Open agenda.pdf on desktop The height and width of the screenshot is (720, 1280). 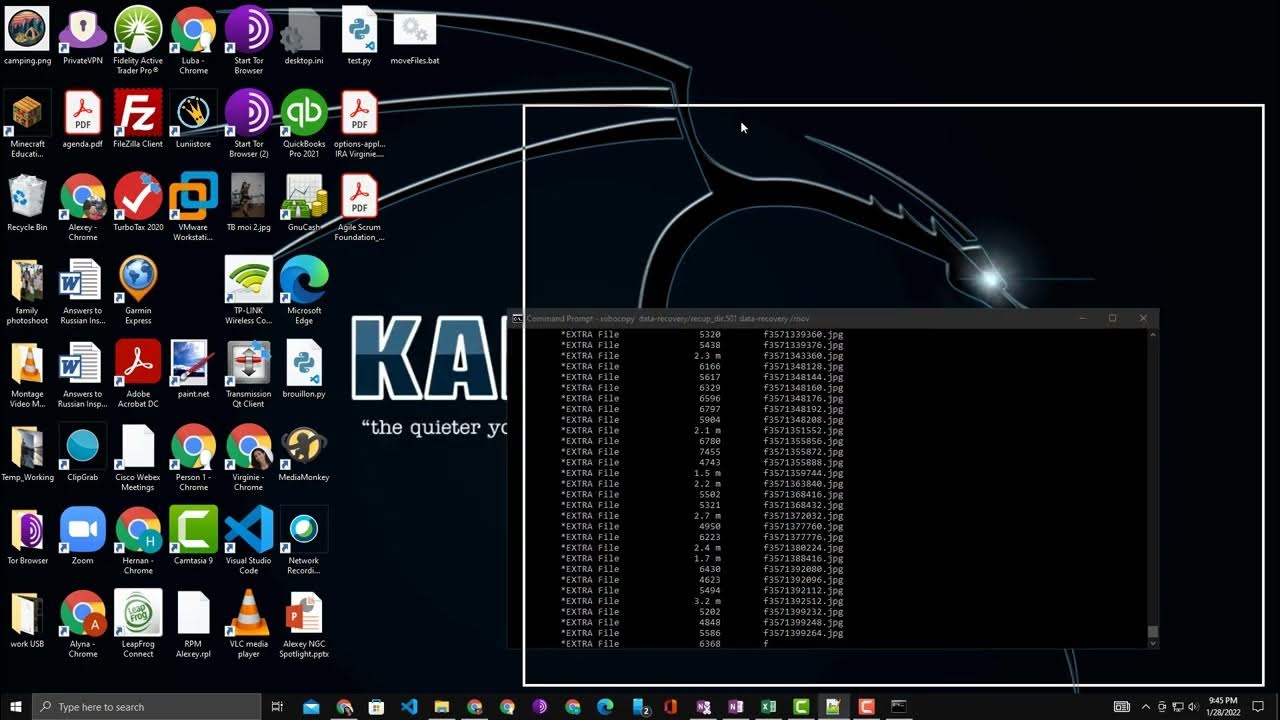pyautogui.click(x=83, y=120)
